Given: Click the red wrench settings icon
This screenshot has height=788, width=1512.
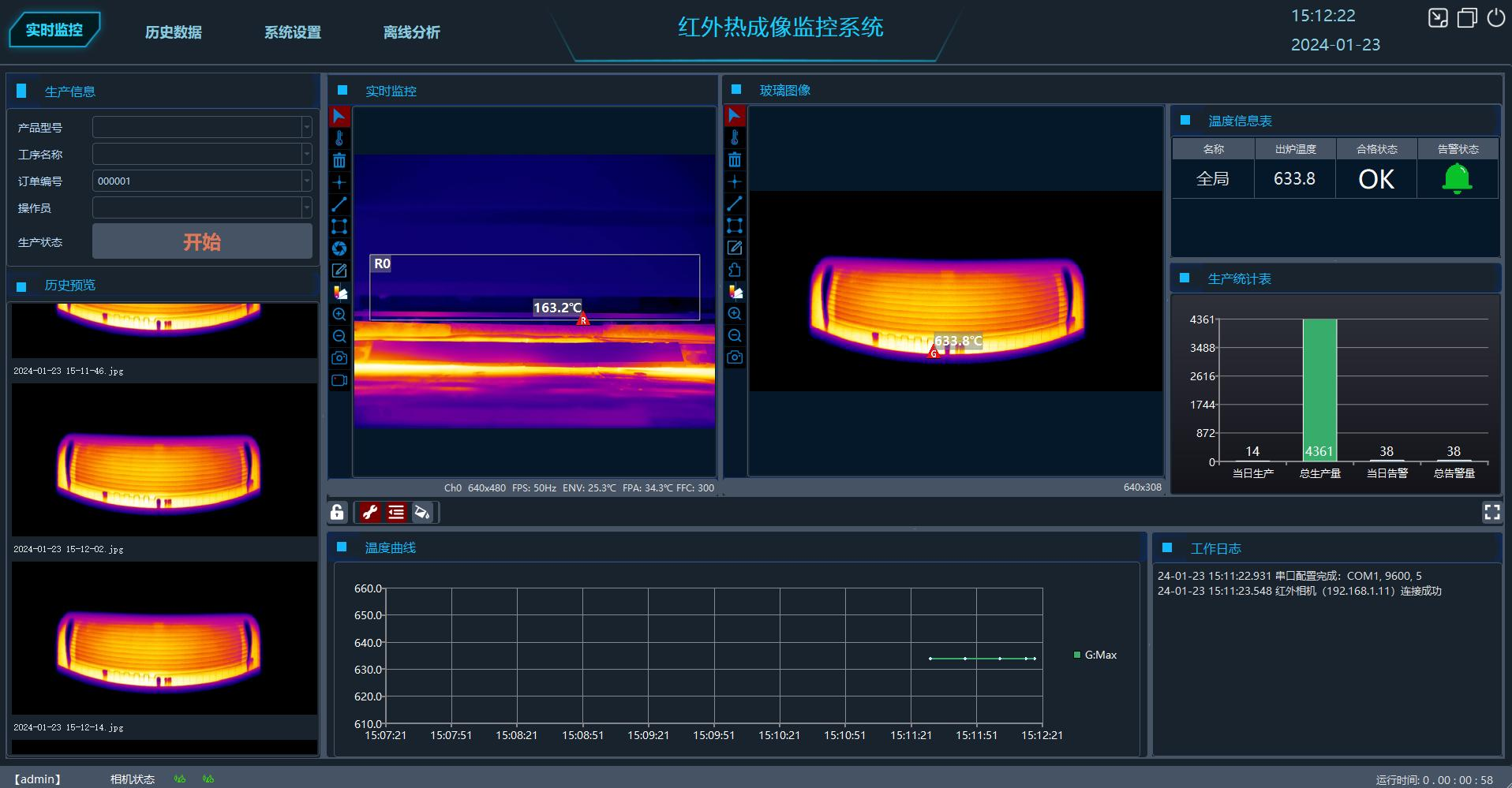Looking at the screenshot, I should (x=369, y=513).
